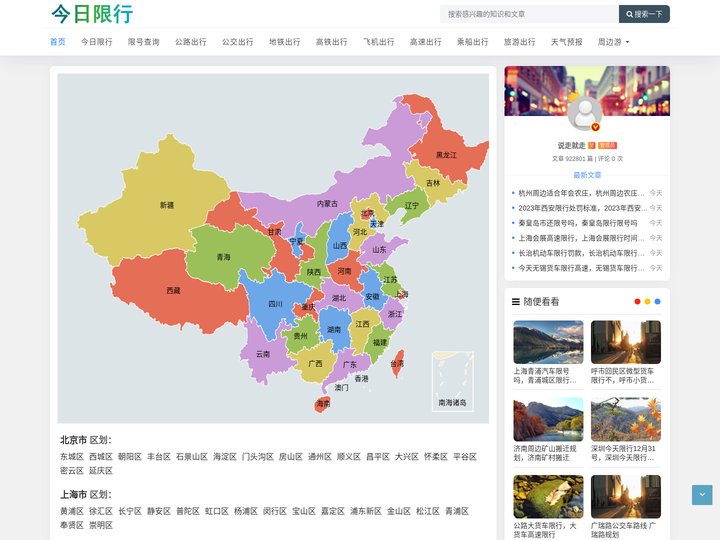Select 云南 province on the map
The image size is (720, 540).
pyautogui.click(x=263, y=354)
